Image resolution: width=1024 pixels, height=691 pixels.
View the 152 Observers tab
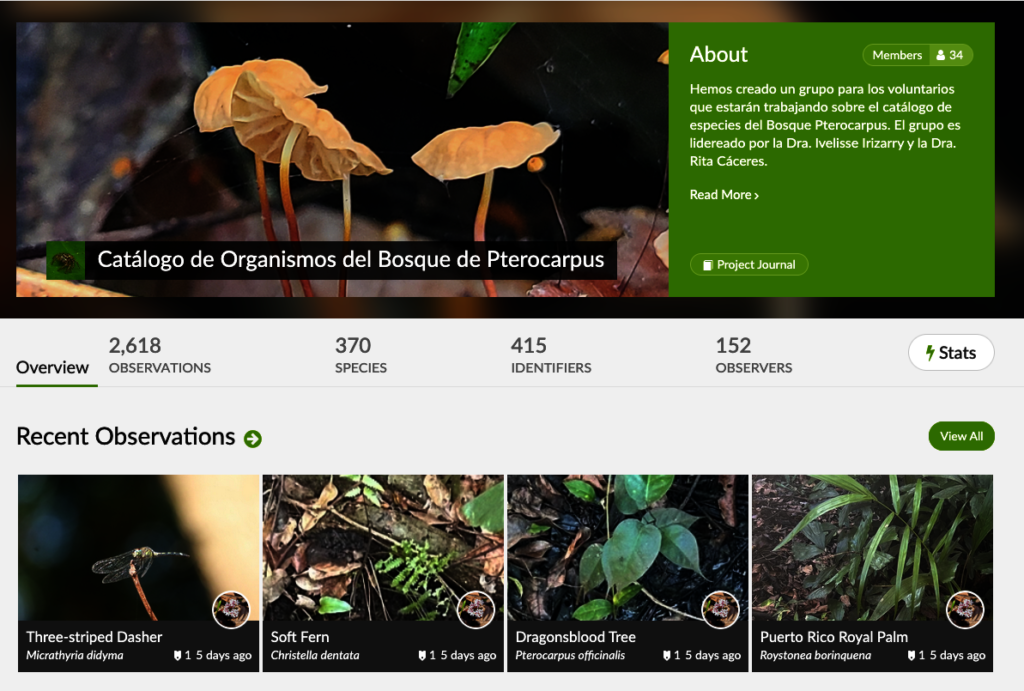pyautogui.click(x=753, y=355)
